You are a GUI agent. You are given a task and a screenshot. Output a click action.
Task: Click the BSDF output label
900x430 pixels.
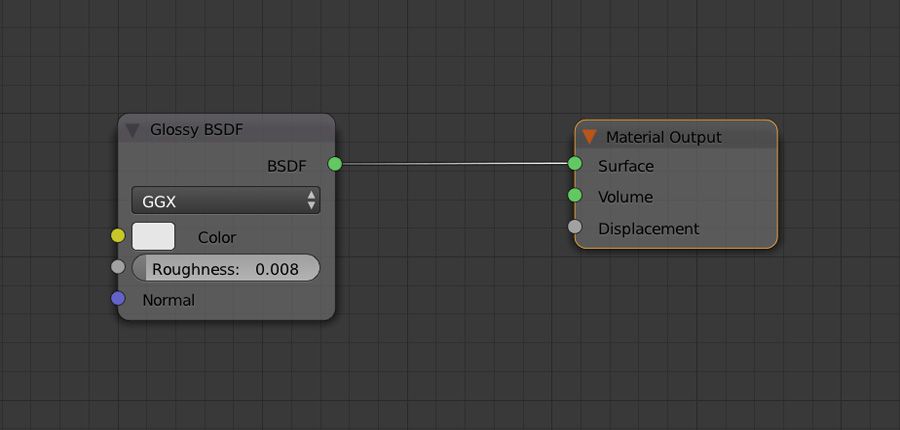[286, 166]
